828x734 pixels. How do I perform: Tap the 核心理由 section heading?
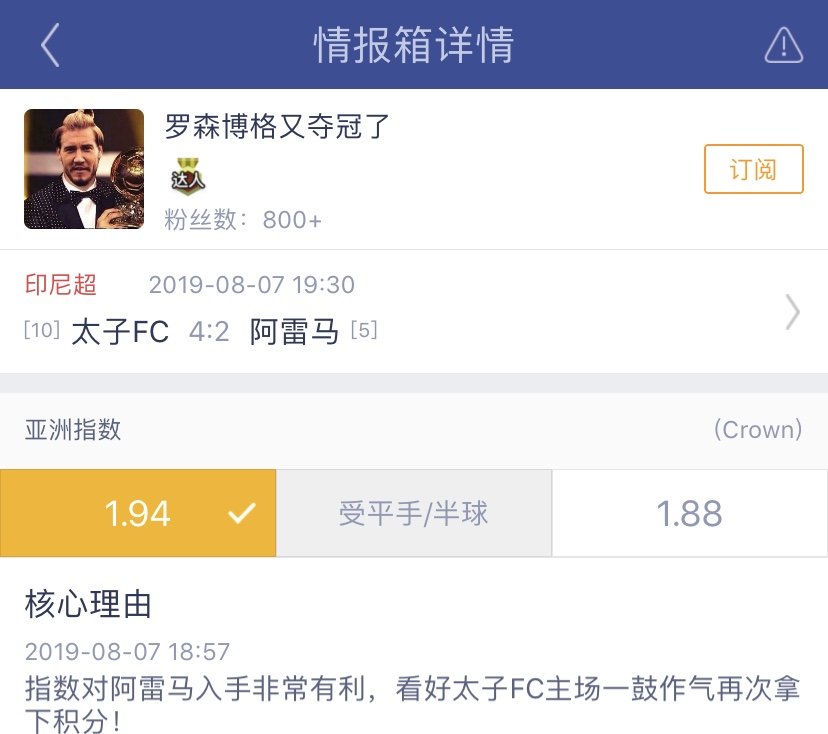click(x=88, y=604)
